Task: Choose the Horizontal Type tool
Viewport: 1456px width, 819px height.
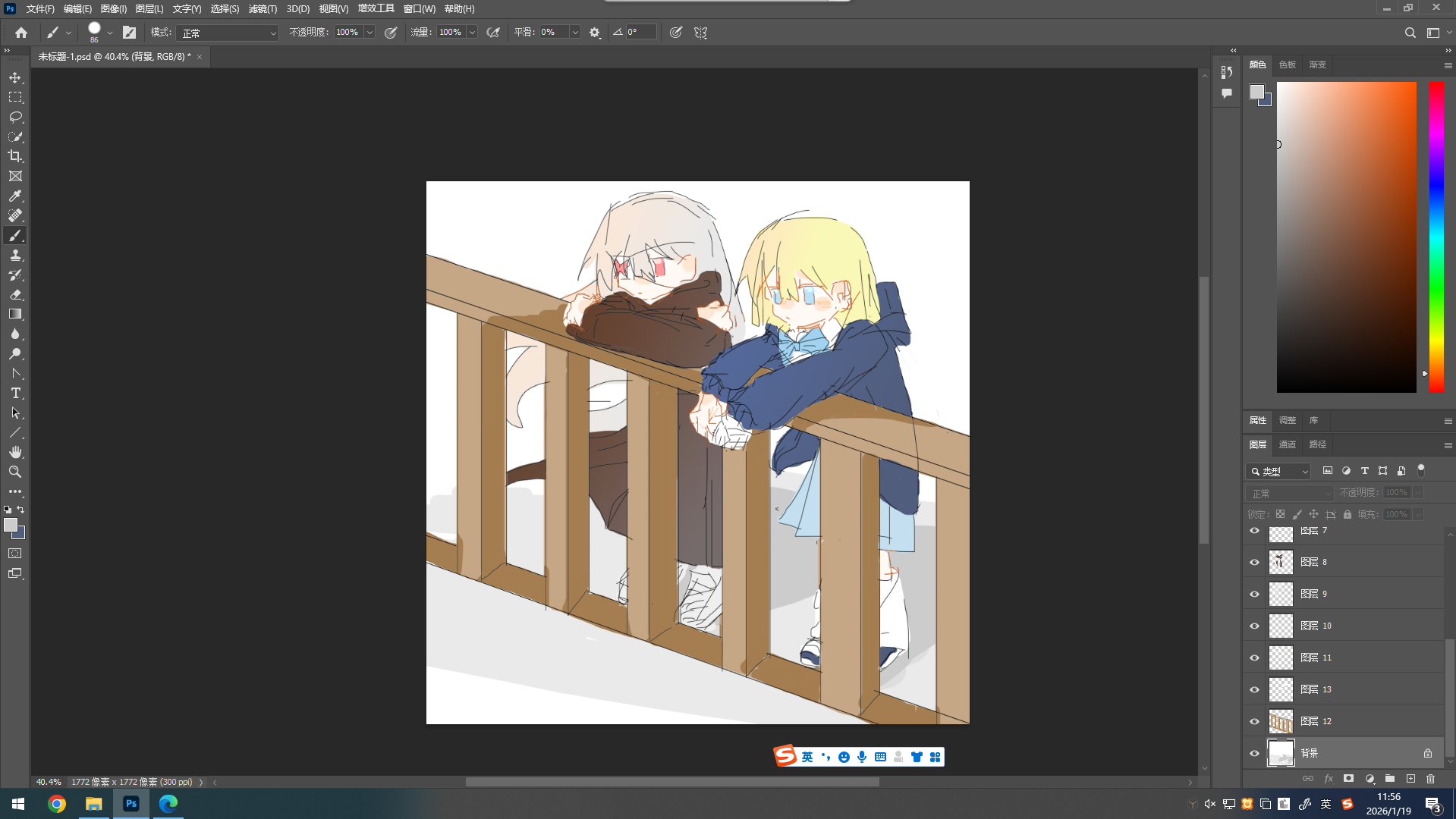Action: [15, 393]
